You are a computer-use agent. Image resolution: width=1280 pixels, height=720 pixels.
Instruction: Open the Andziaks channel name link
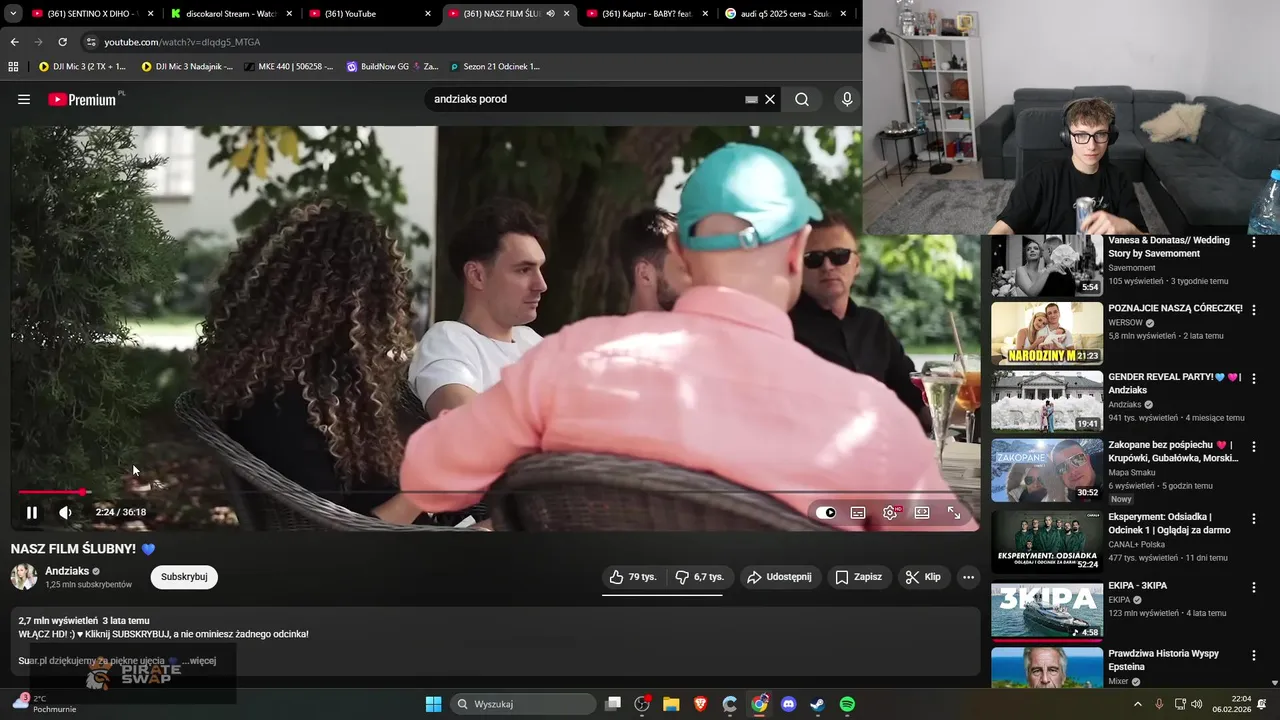(67, 571)
